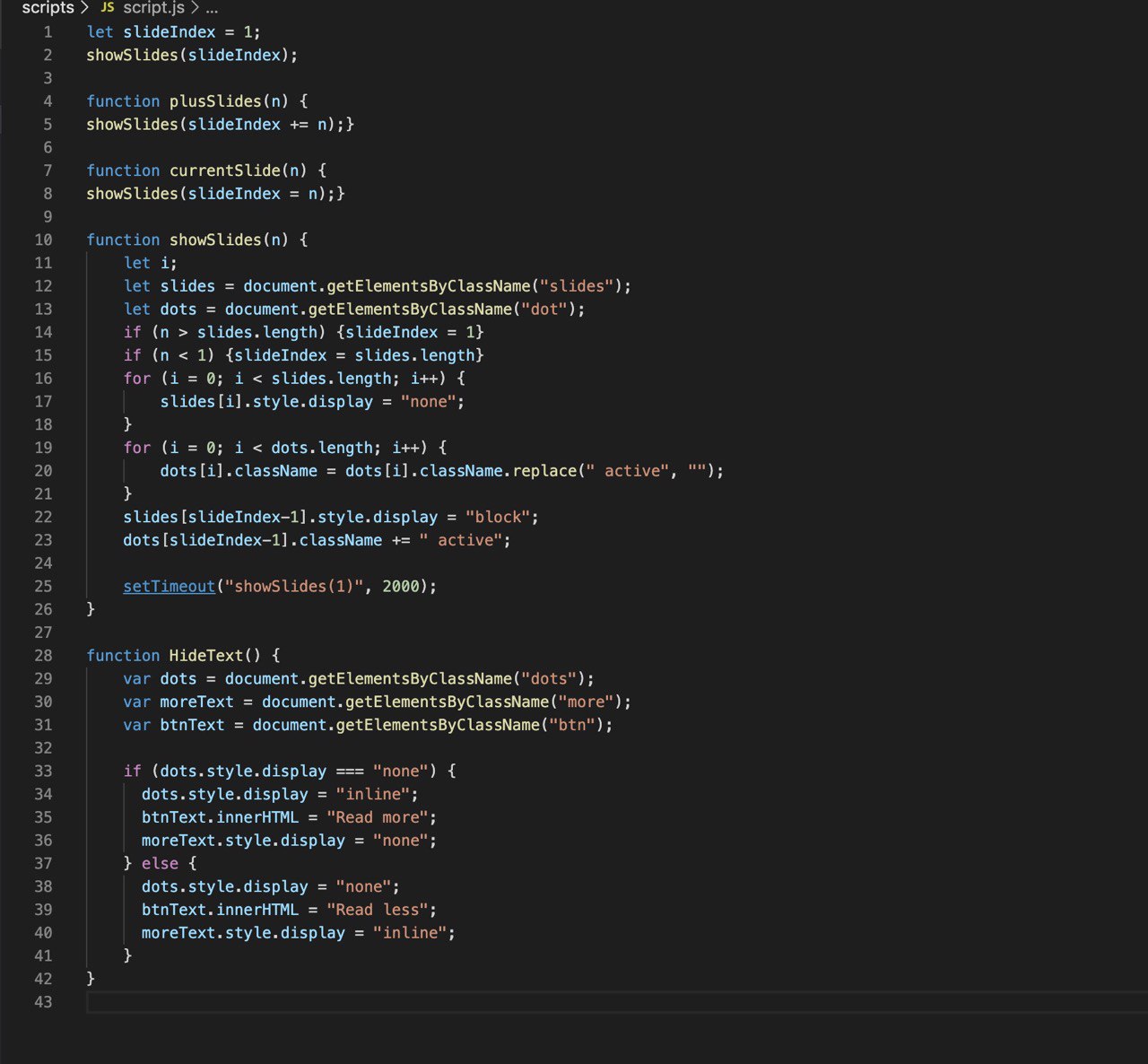The image size is (1148, 1064).
Task: Click 'function showSlides(n) {' on line 10
Action: pos(196,240)
